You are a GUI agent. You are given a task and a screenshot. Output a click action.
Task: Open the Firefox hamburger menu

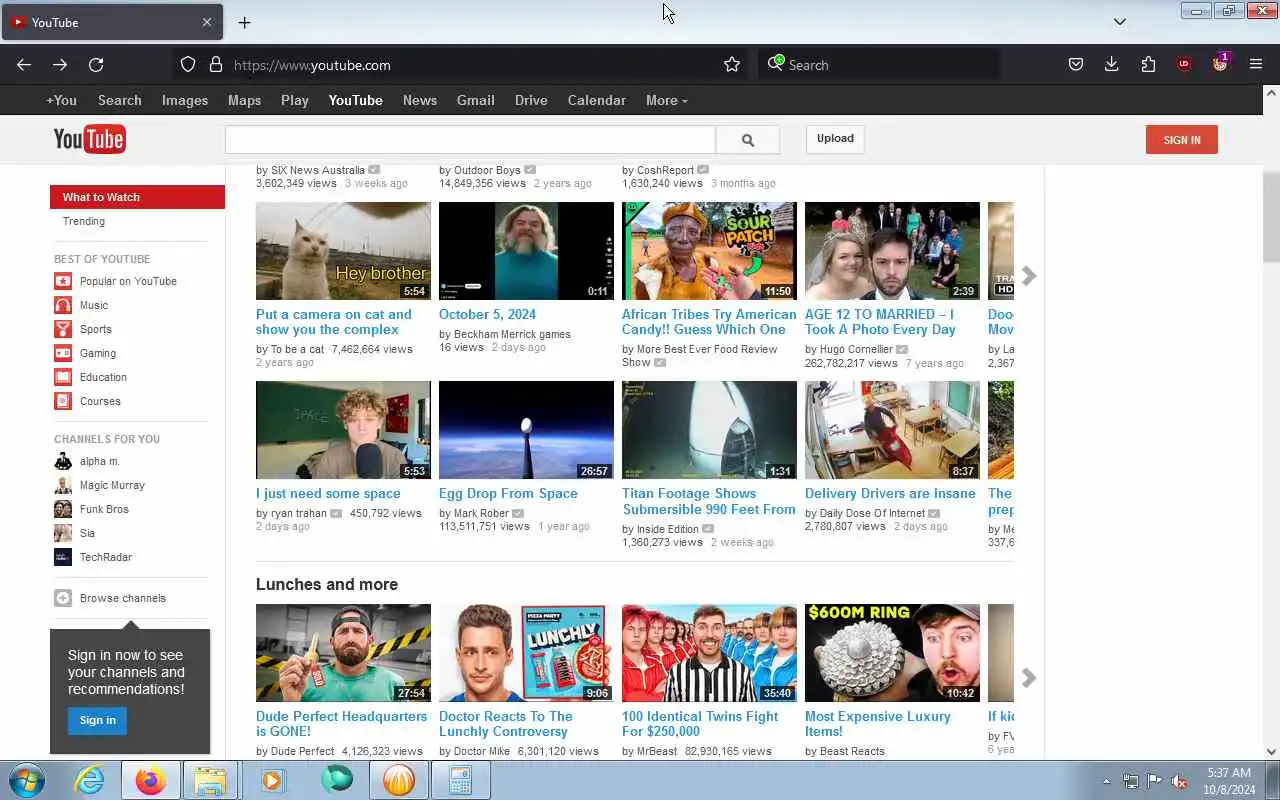pos(1256,65)
